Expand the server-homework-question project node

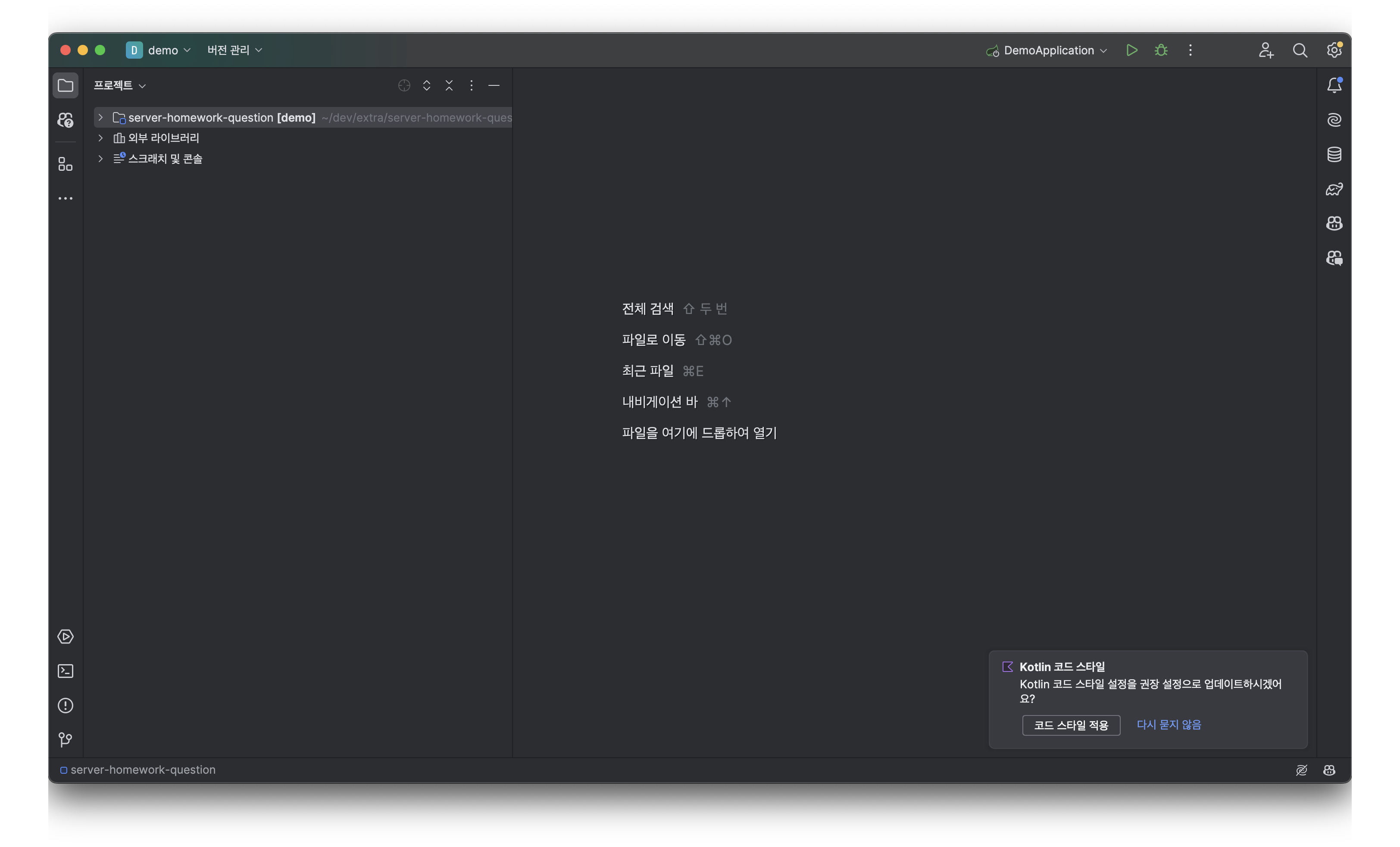(100, 117)
